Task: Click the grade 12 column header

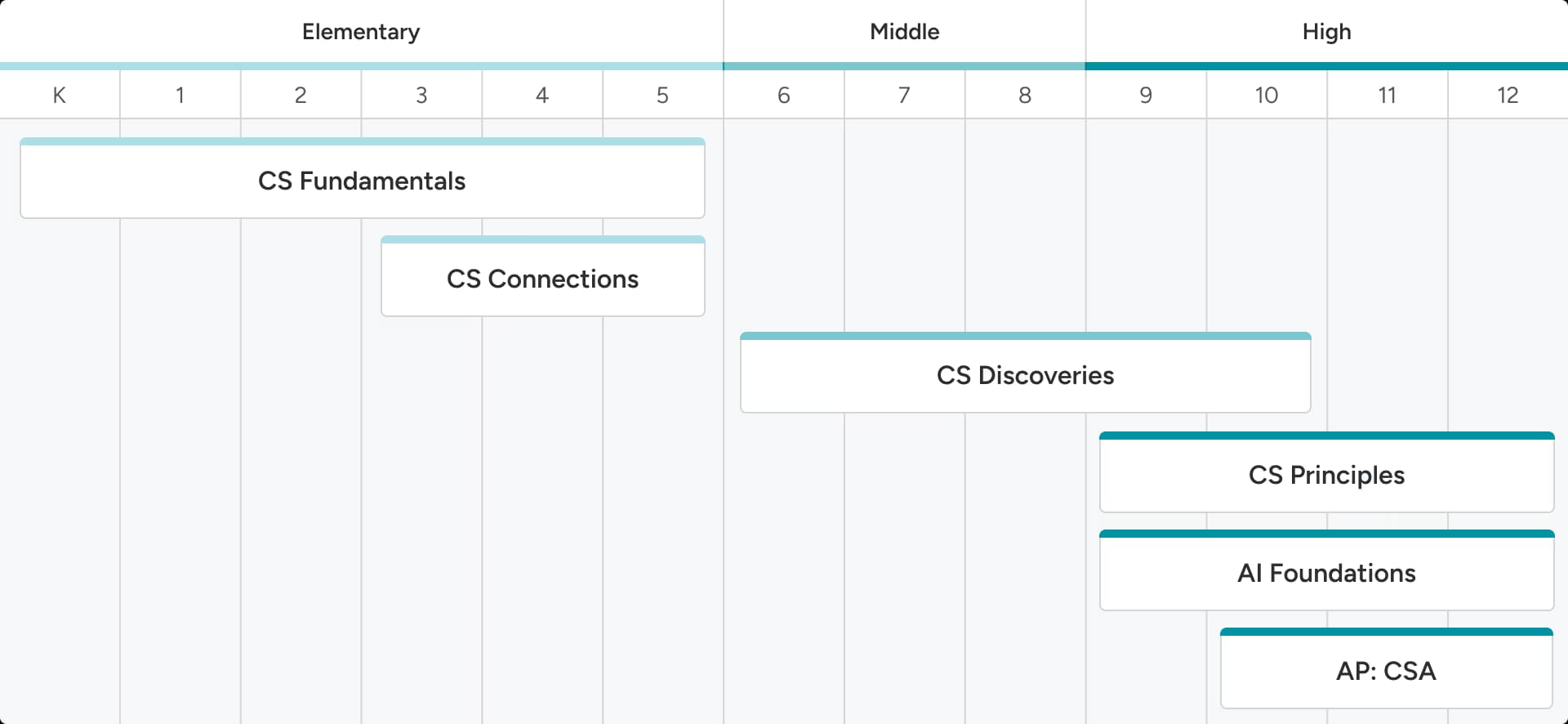Action: pos(1508,96)
